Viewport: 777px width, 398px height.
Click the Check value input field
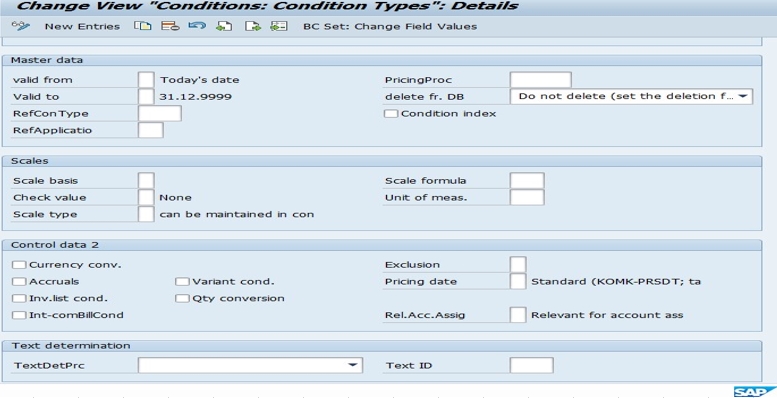point(146,197)
